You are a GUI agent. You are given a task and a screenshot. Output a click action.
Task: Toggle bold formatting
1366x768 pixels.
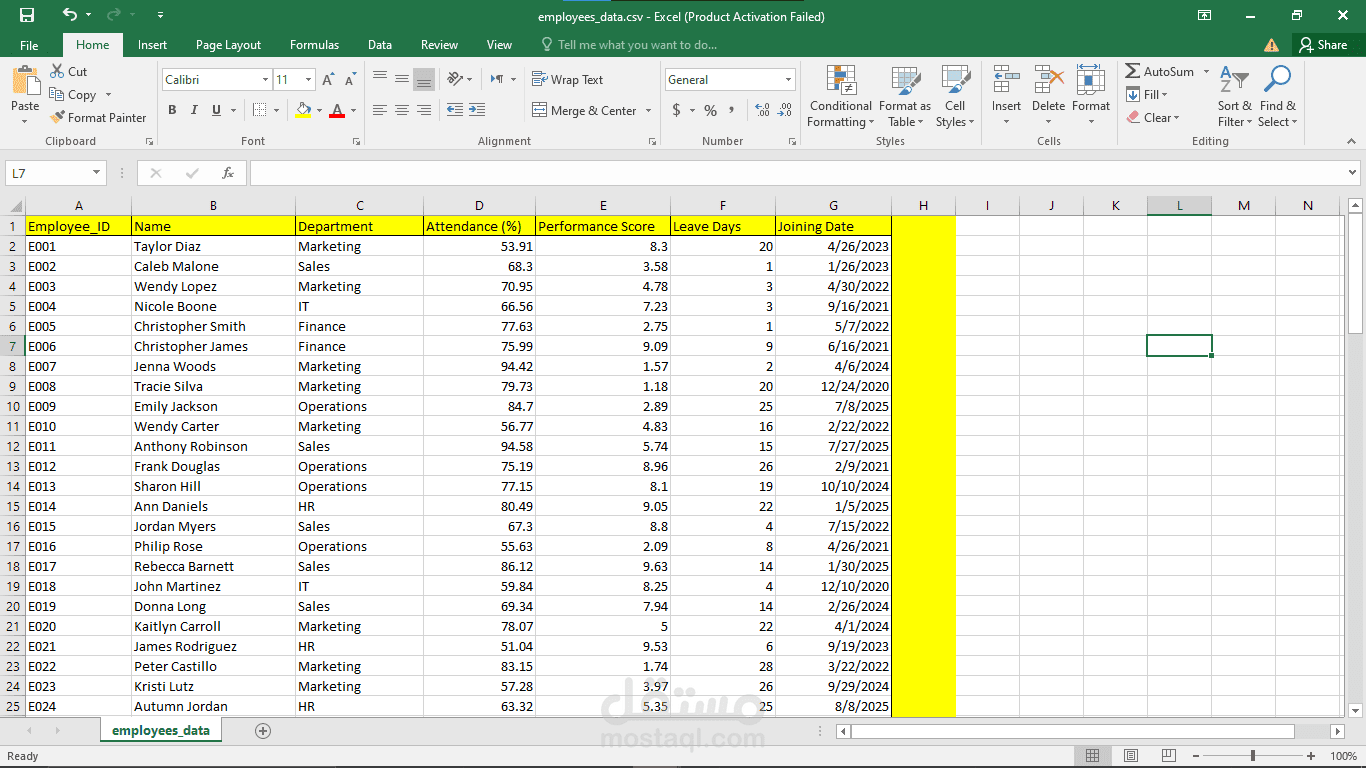172,110
